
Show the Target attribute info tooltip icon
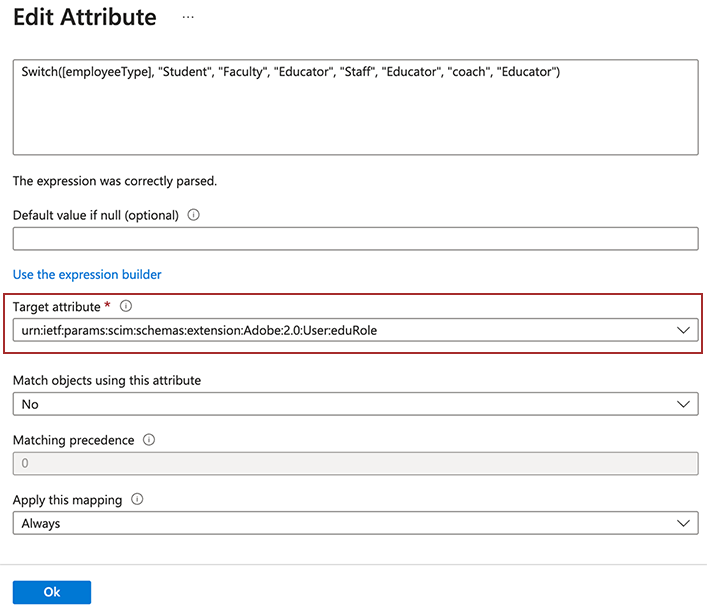(126, 307)
